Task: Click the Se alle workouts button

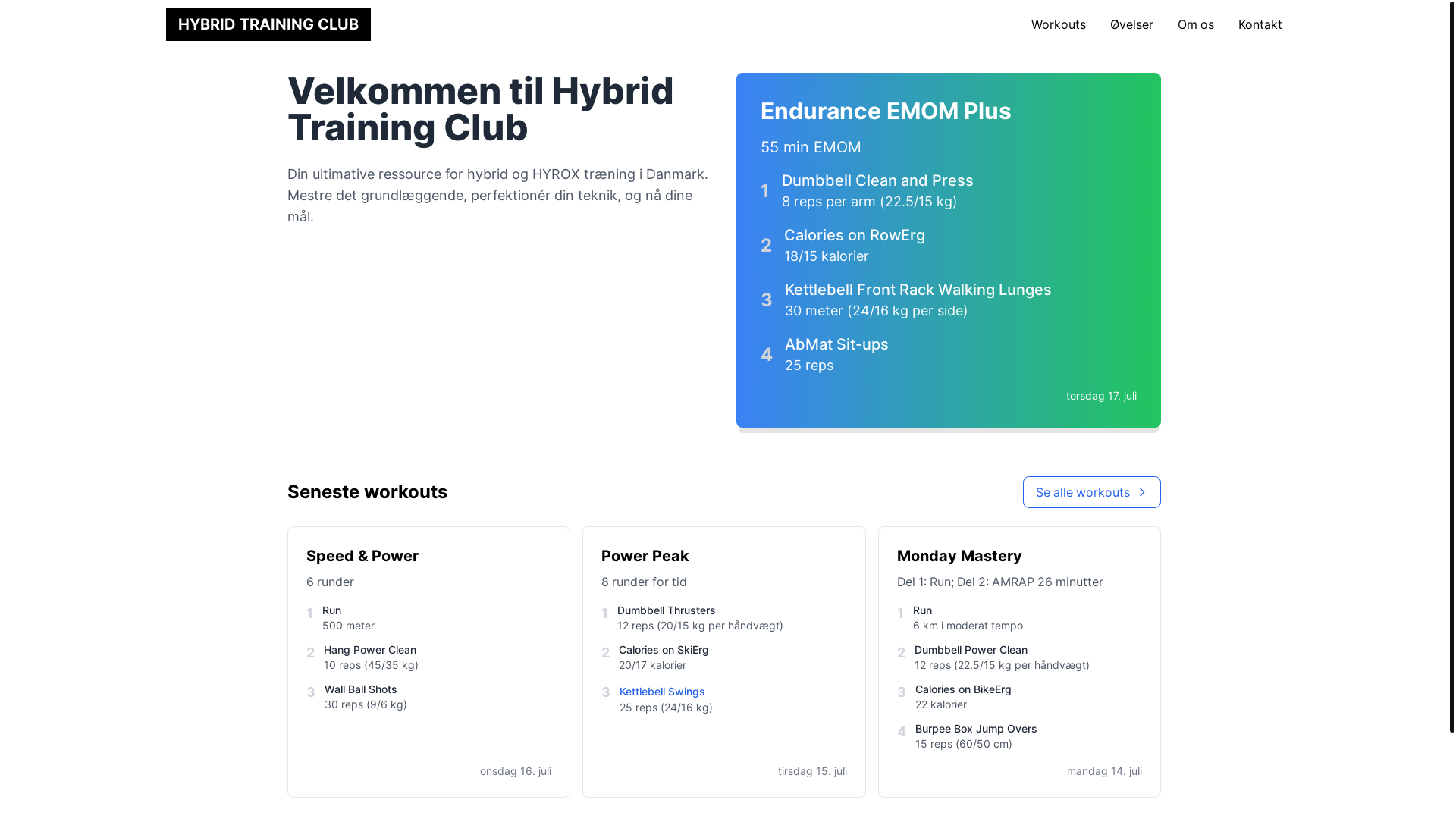Action: 1091,492
